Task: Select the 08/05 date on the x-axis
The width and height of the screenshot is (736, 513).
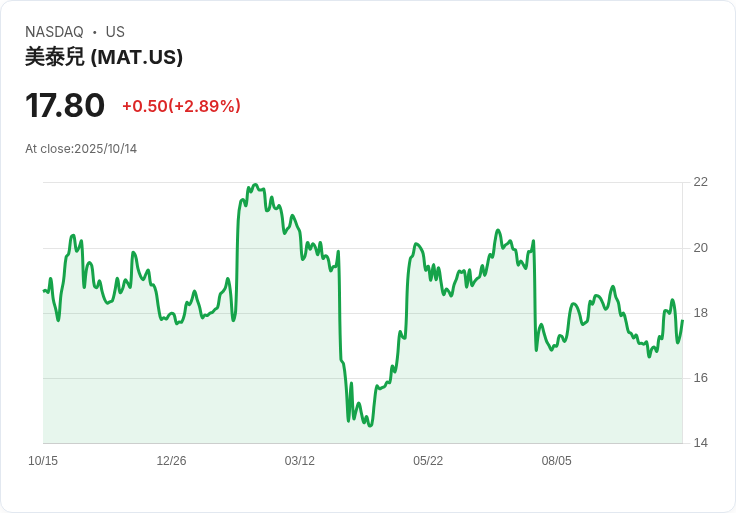Action: coord(556,461)
